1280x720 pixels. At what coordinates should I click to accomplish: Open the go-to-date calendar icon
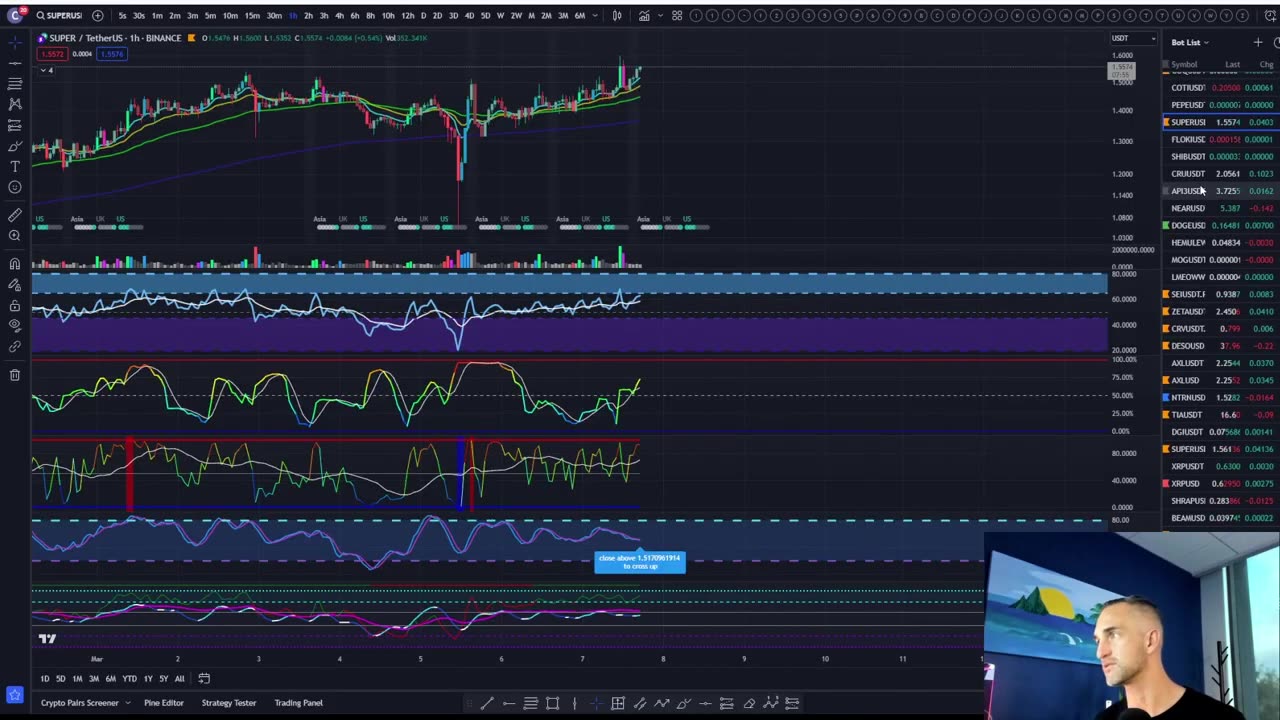(x=204, y=678)
